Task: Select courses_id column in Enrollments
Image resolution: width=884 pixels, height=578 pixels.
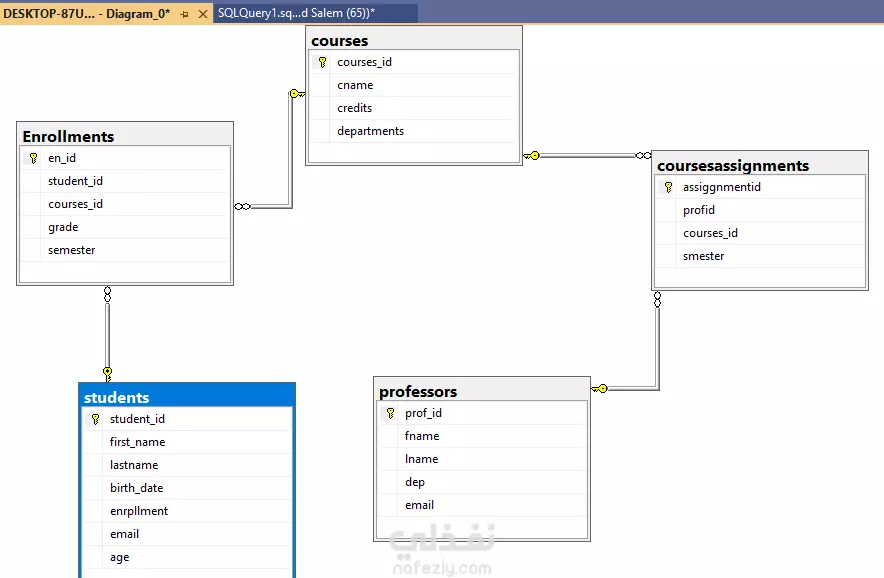Action: [125, 204]
